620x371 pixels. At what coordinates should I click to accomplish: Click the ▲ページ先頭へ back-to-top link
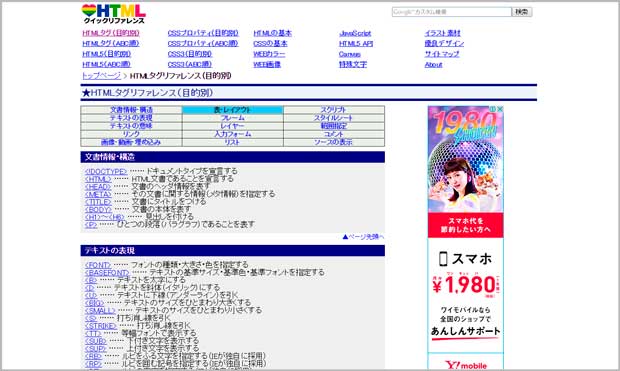pyautogui.click(x=363, y=237)
